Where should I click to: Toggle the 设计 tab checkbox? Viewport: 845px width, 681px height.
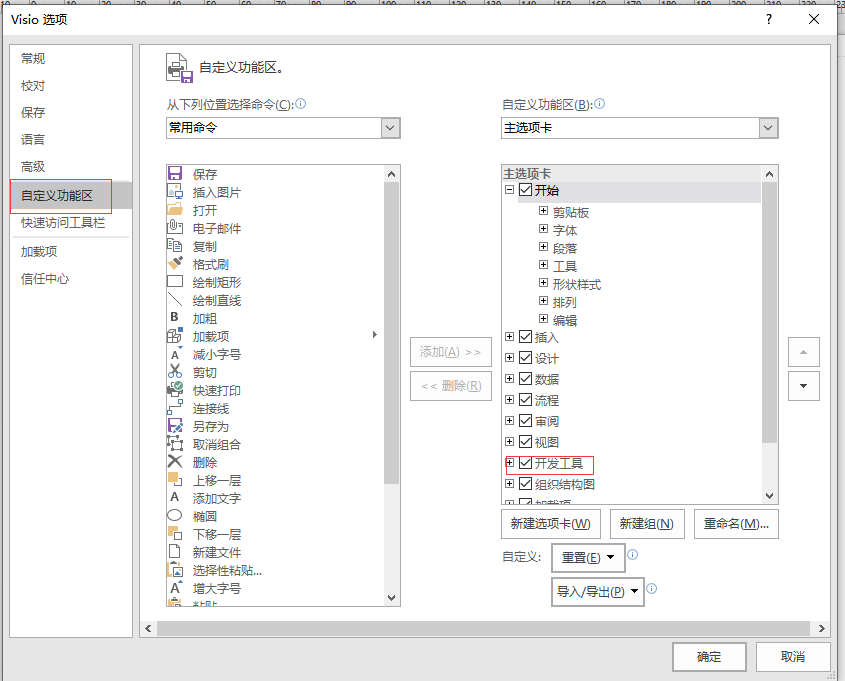pyautogui.click(x=525, y=358)
